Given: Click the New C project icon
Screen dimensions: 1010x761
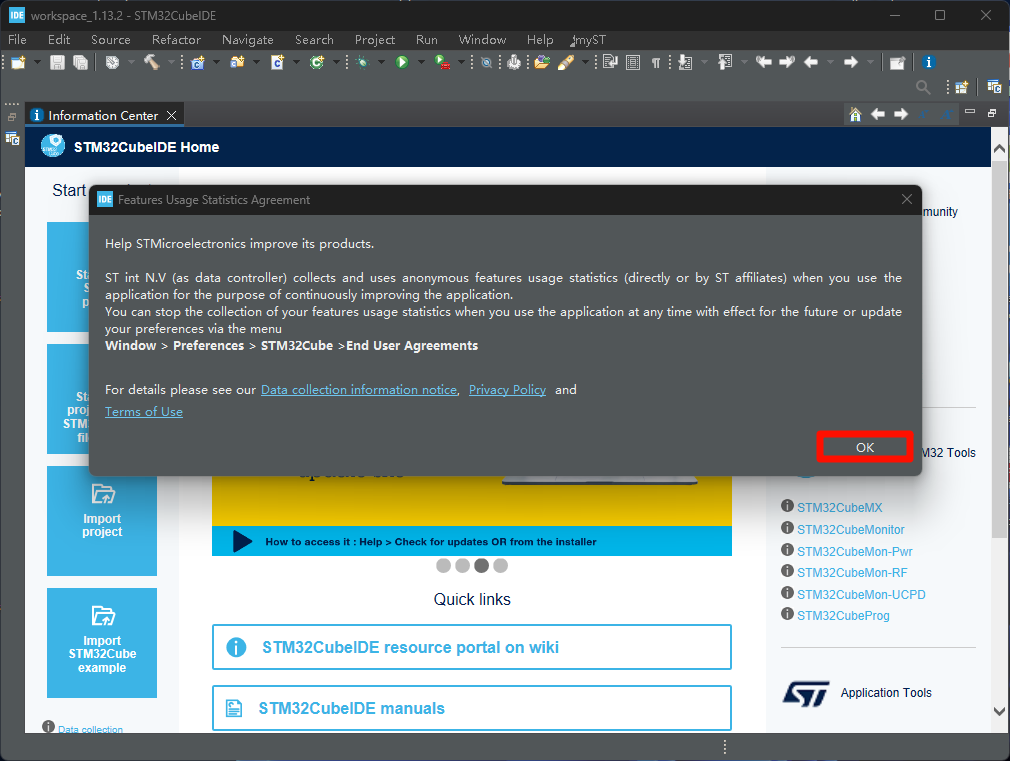Looking at the screenshot, I should pyautogui.click(x=198, y=63).
